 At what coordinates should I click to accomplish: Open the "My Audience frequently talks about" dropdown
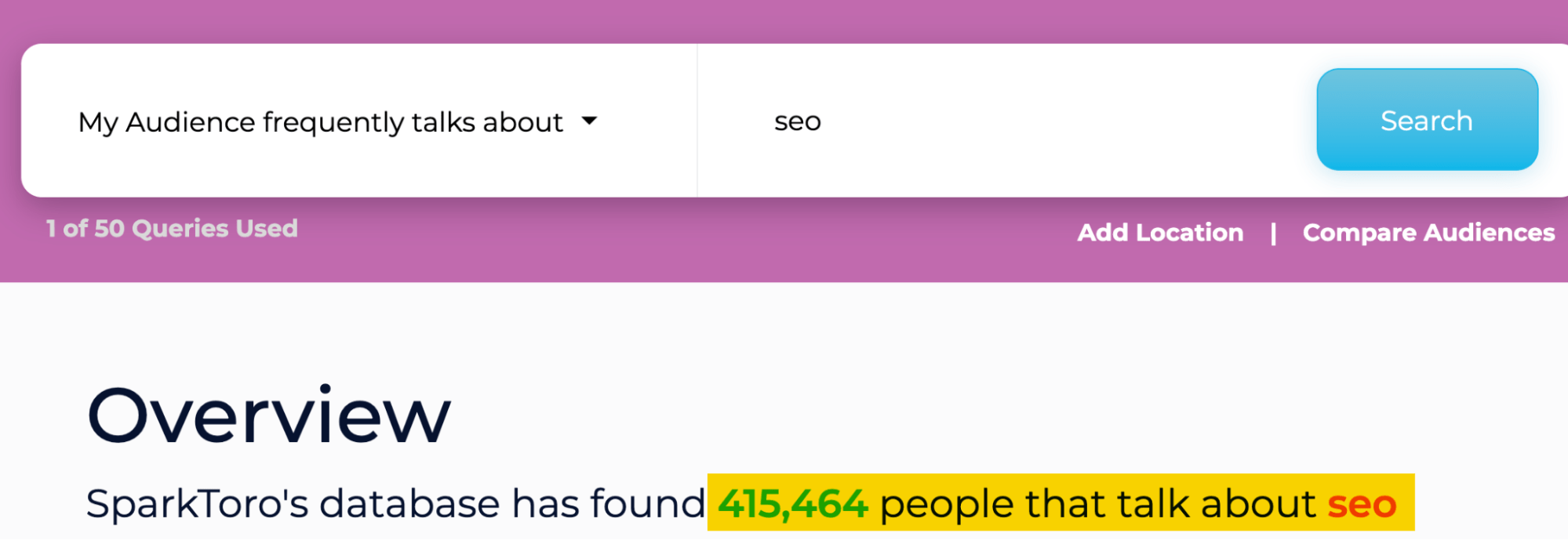[x=320, y=121]
